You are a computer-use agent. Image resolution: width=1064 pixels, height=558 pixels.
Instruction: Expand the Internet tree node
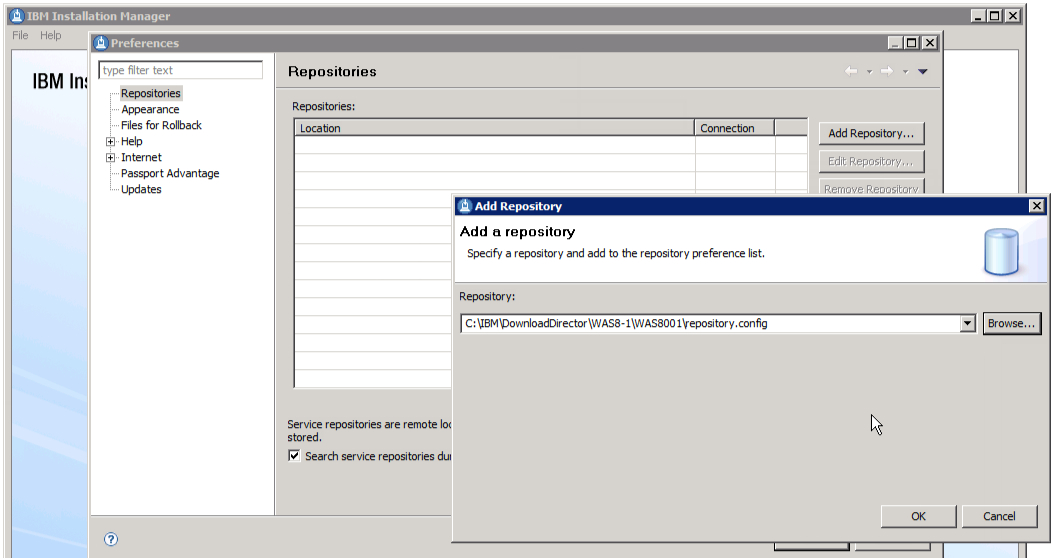(x=111, y=157)
